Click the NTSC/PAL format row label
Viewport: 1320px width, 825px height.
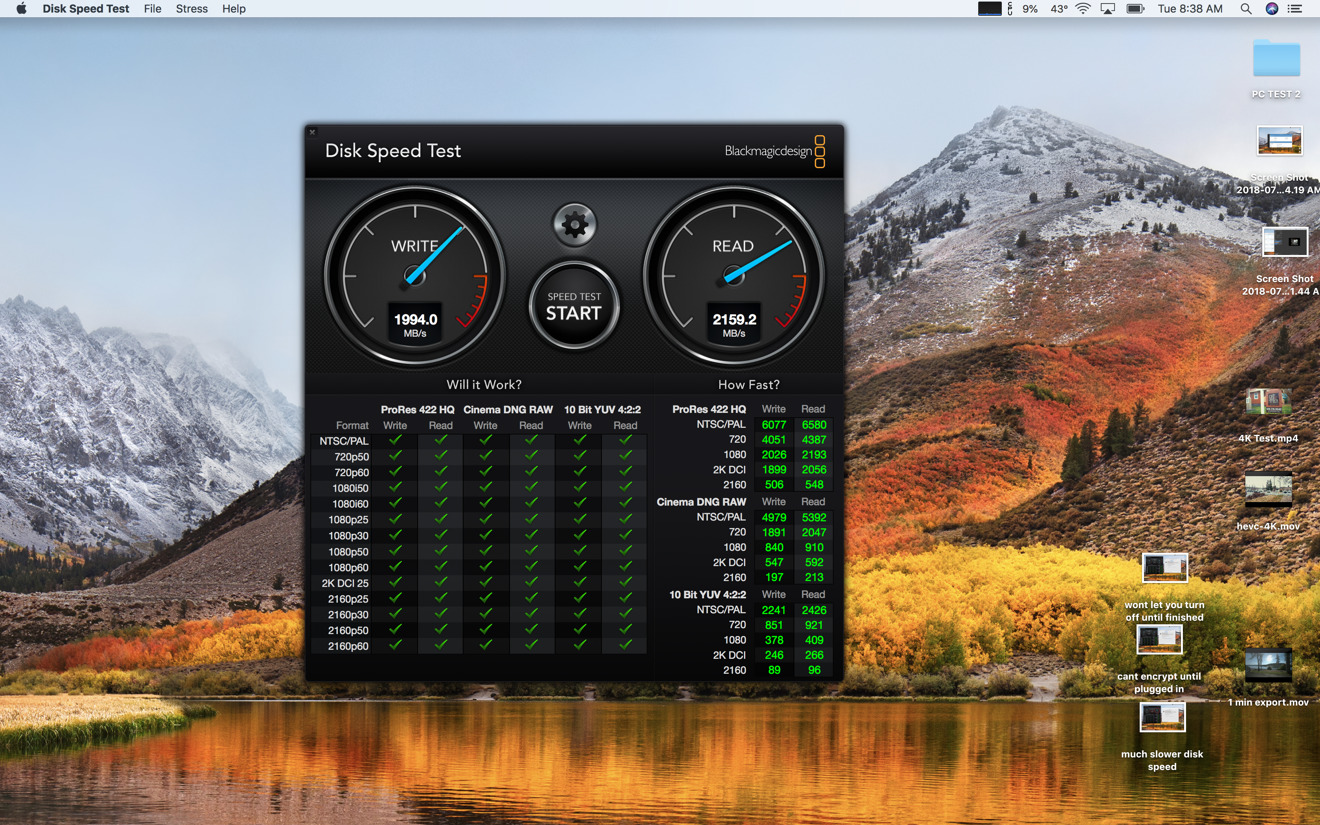[344, 441]
